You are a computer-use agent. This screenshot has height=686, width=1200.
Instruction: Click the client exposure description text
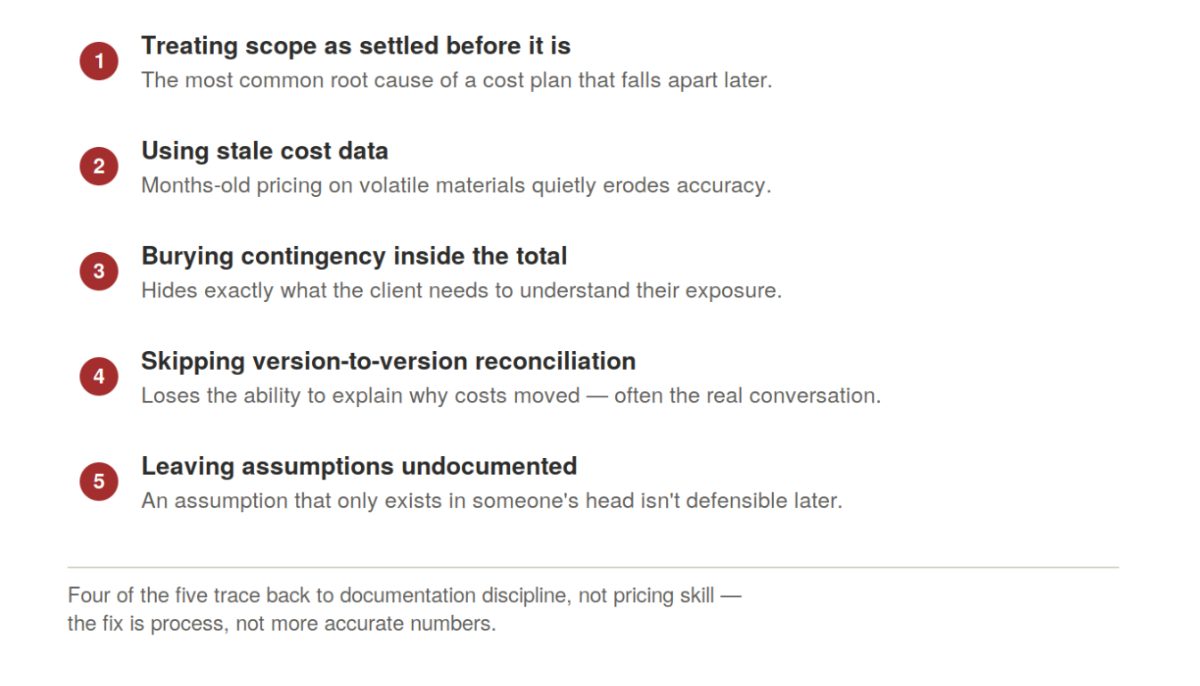tap(461, 291)
